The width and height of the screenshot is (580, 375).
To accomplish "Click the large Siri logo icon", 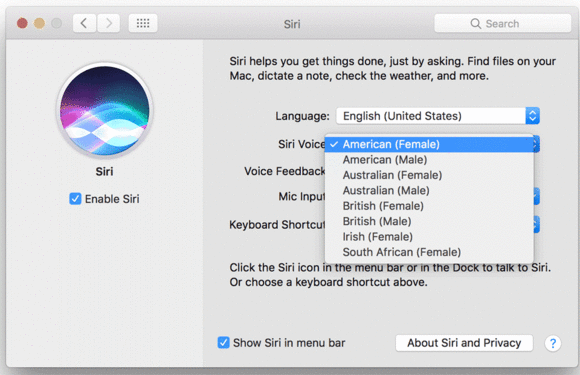I will [105, 111].
